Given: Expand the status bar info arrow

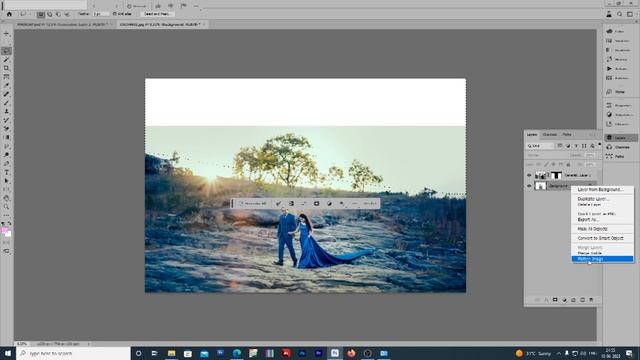Looking at the screenshot, I should pos(89,344).
